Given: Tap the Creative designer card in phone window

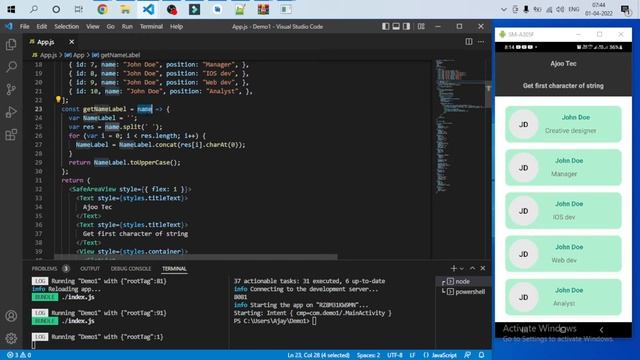Looking at the screenshot, I should (x=563, y=124).
